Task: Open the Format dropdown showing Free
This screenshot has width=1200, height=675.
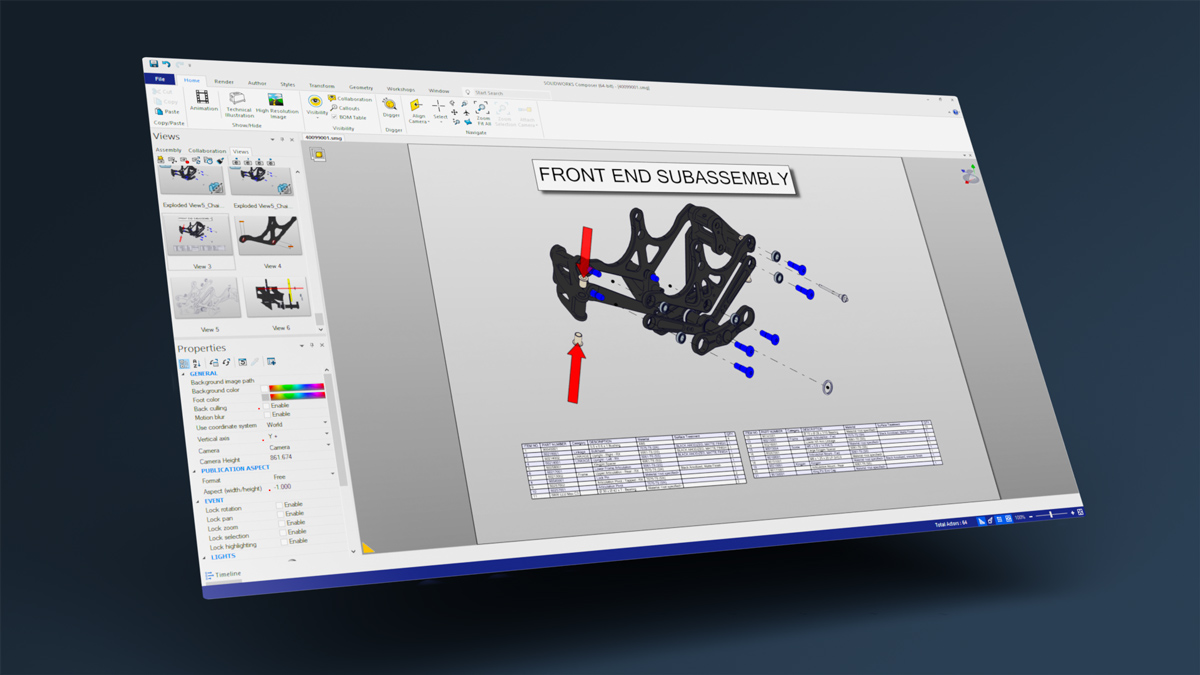Action: pyautogui.click(x=333, y=474)
